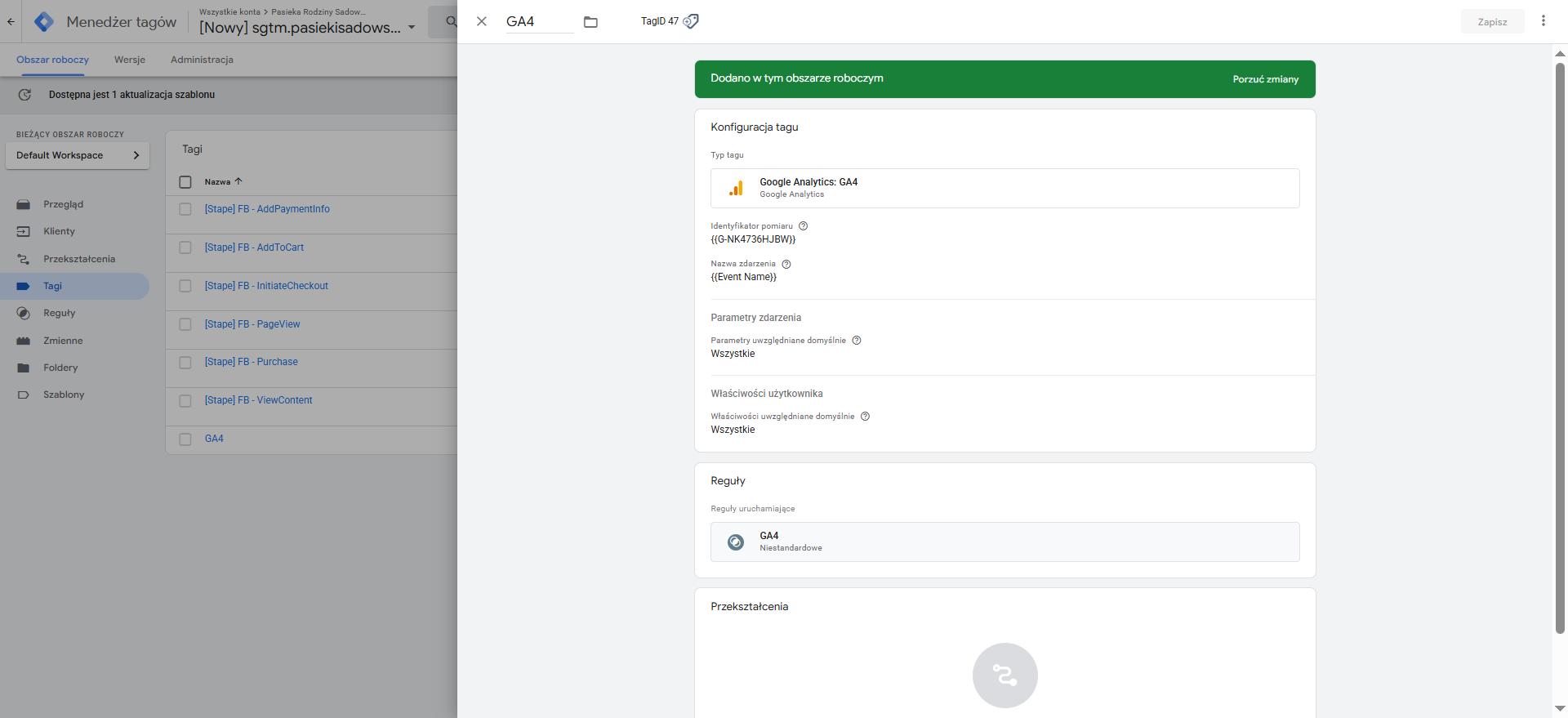The height and width of the screenshot is (718, 1568).
Task: Open the GA4 tag link in list
Action: (x=214, y=439)
